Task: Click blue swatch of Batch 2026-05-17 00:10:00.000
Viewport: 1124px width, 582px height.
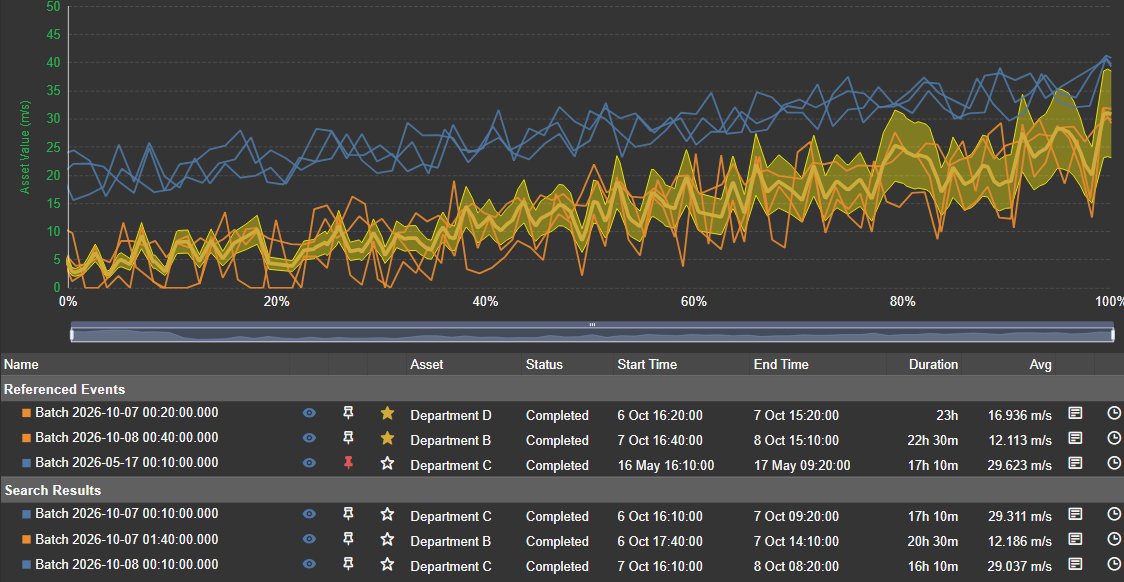Action: (x=27, y=463)
